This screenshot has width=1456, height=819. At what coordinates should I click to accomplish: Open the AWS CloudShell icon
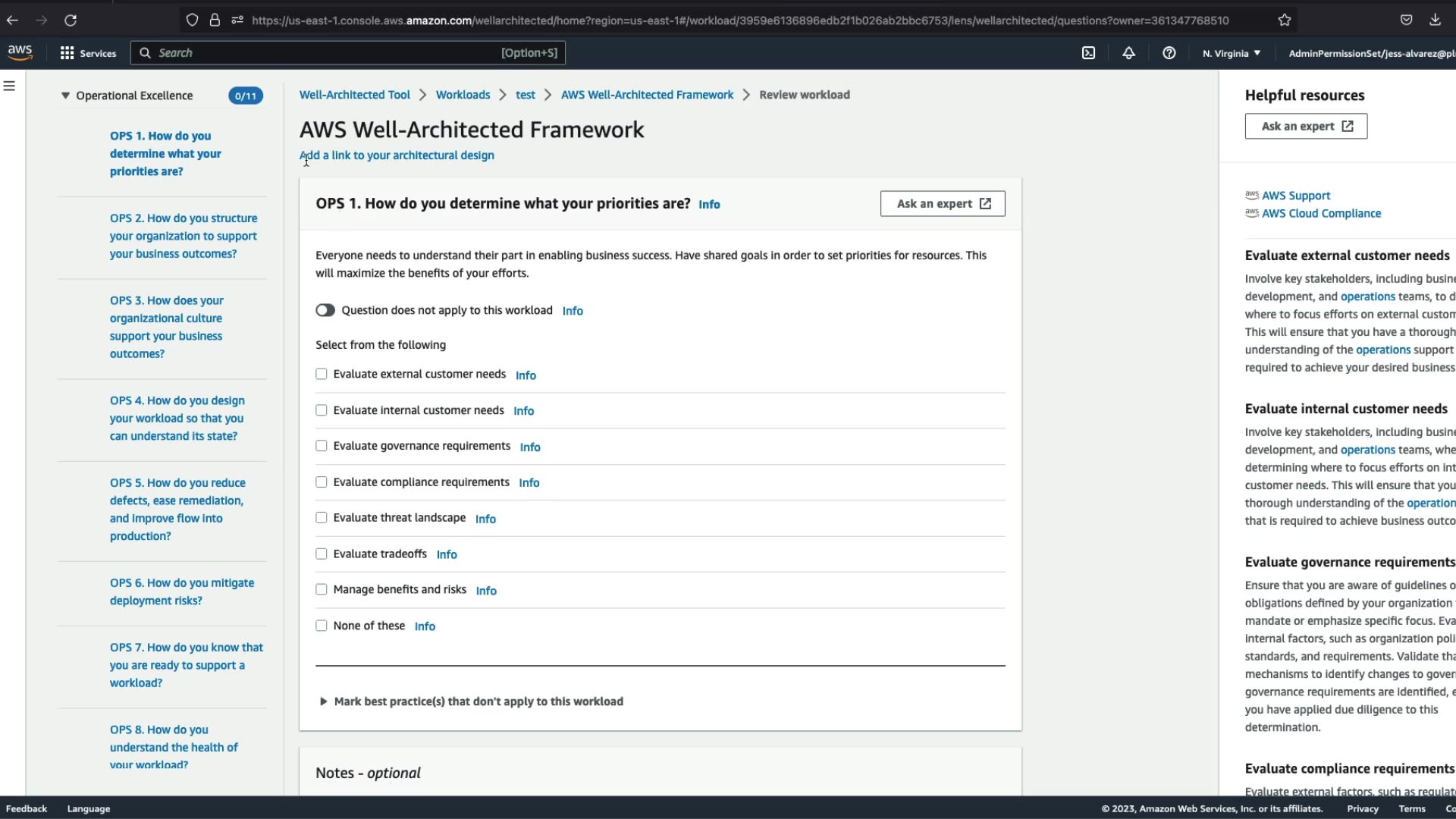pos(1088,53)
